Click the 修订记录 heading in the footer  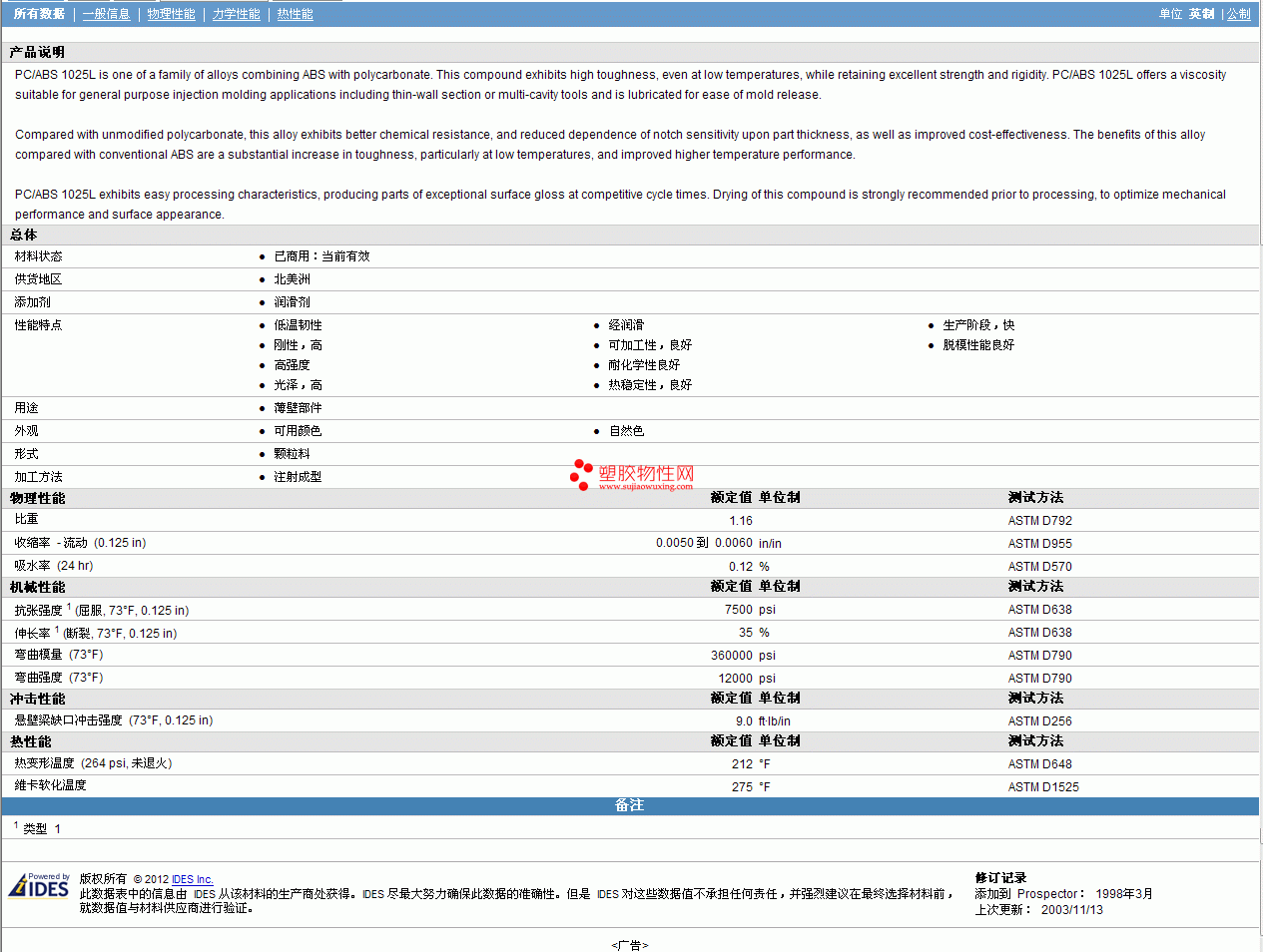(1000, 878)
